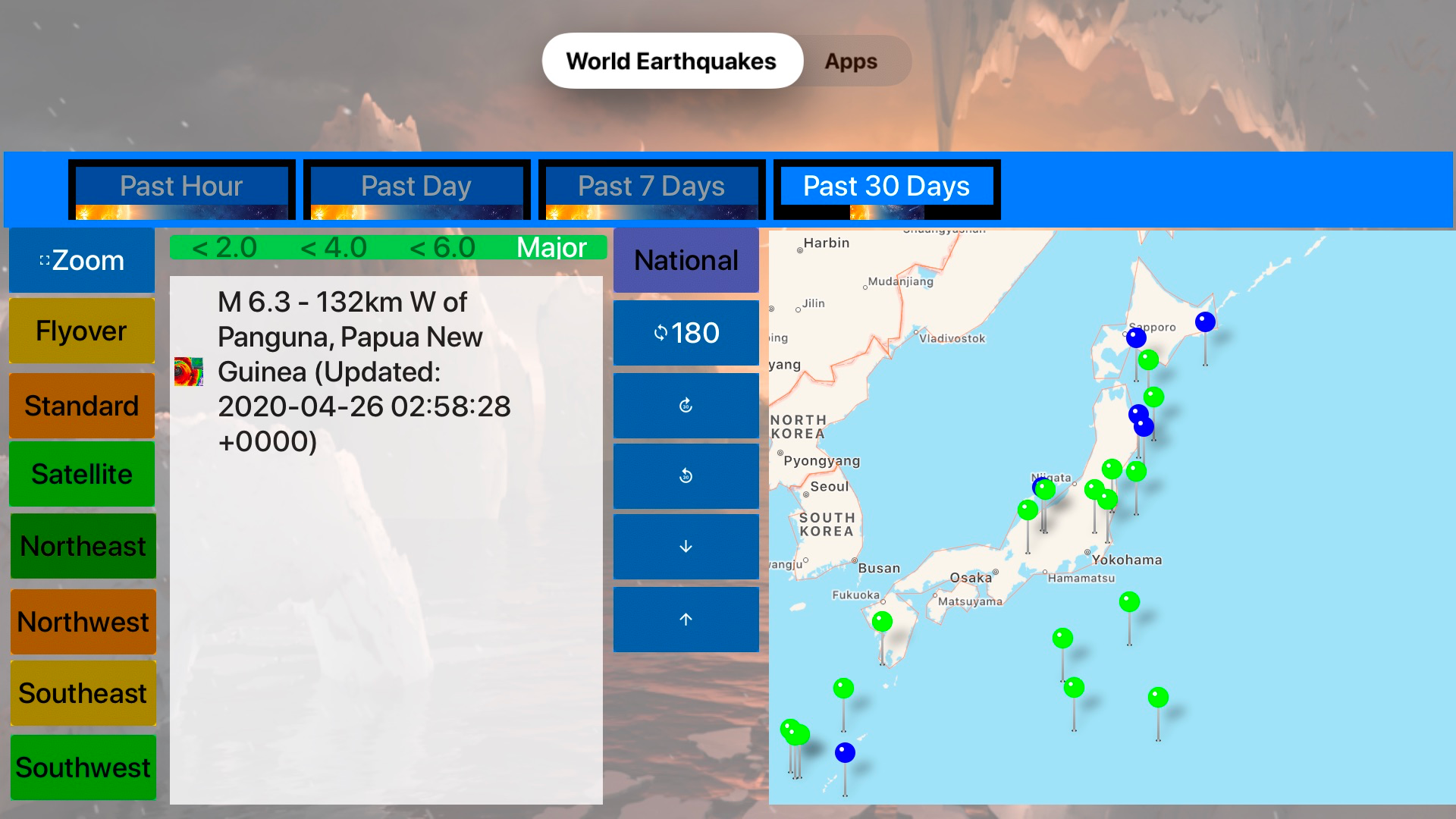Jump to the Northwest region
Image resolution: width=1456 pixels, height=819 pixels.
pos(83,622)
